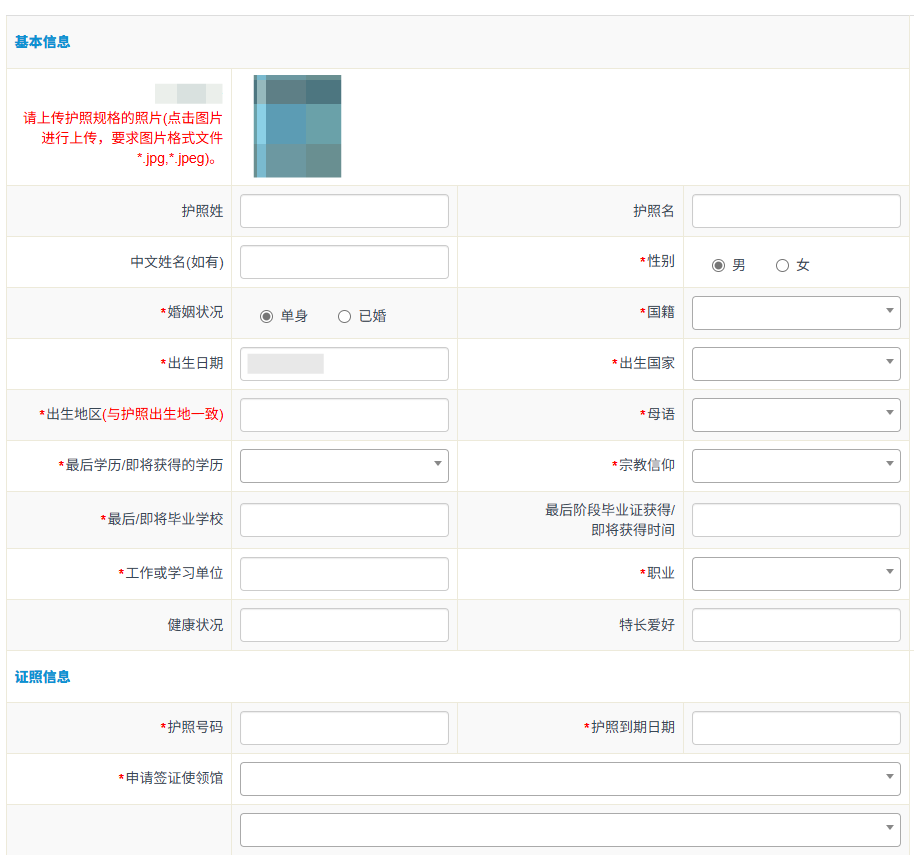Screen dimensions: 914x855
Task: Choose 单身 marital status option
Action: (266, 316)
